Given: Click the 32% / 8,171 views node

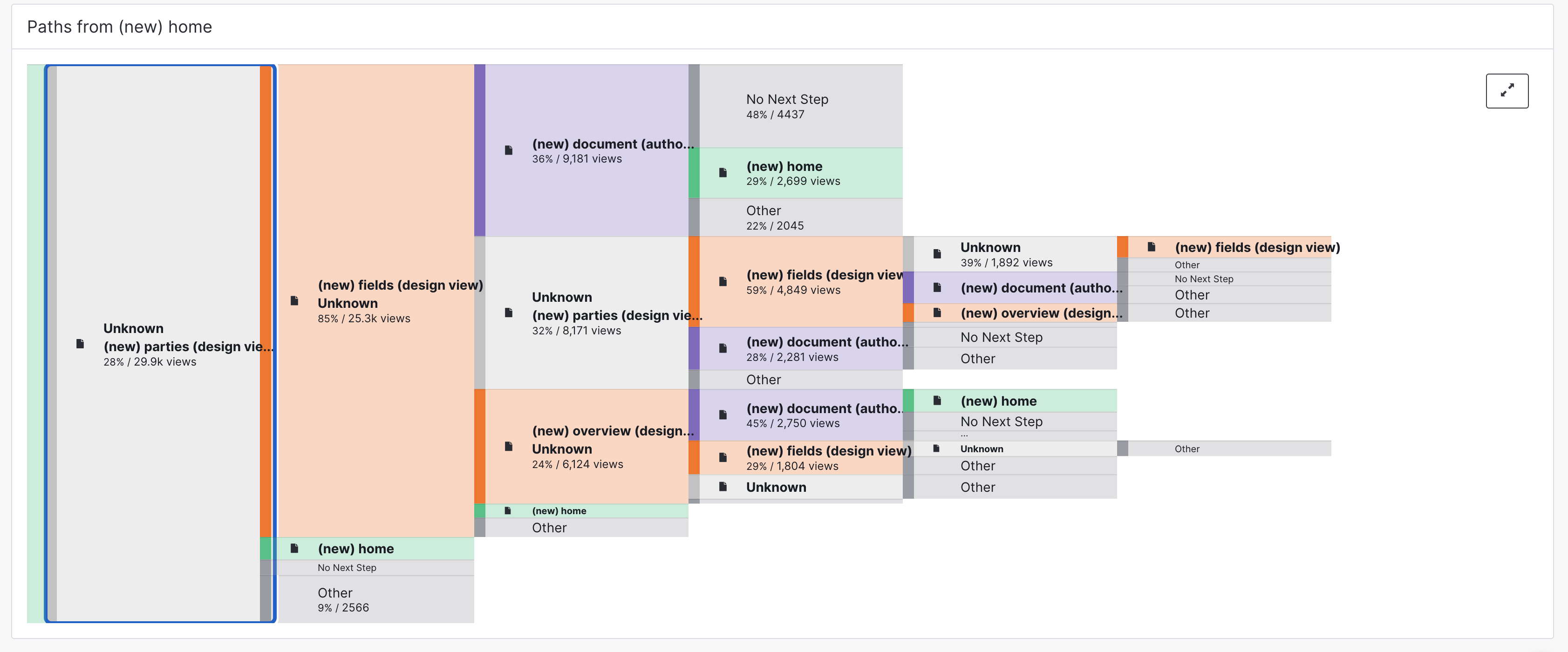Looking at the screenshot, I should point(587,313).
